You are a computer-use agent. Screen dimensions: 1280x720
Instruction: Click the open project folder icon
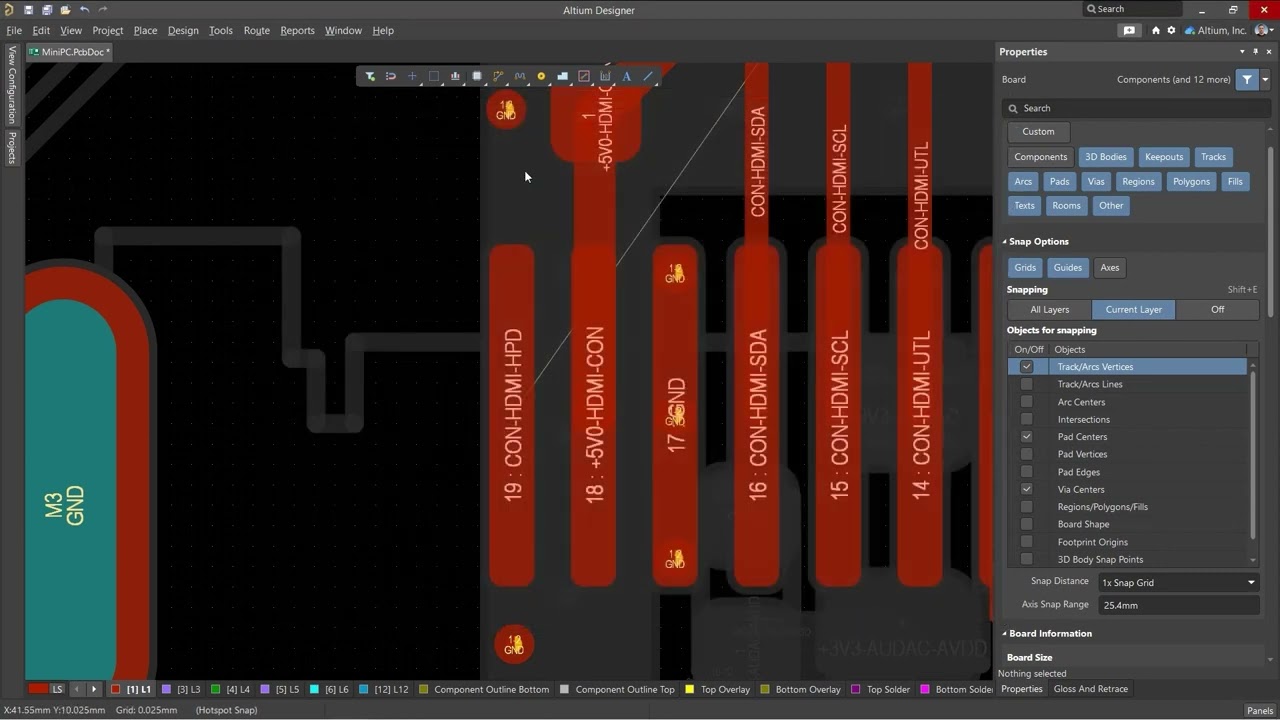65,10
